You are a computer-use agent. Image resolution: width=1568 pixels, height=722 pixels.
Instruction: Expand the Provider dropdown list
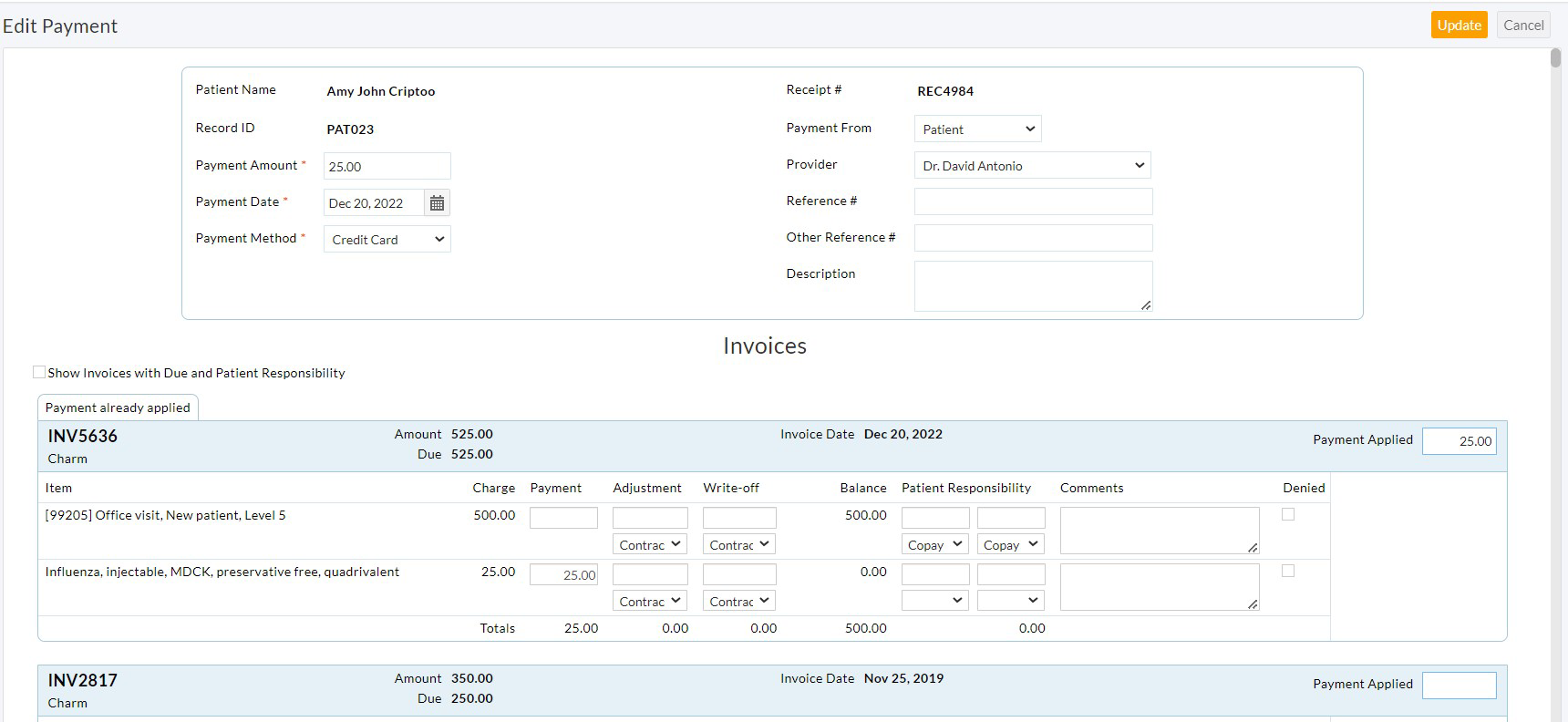[1032, 166]
